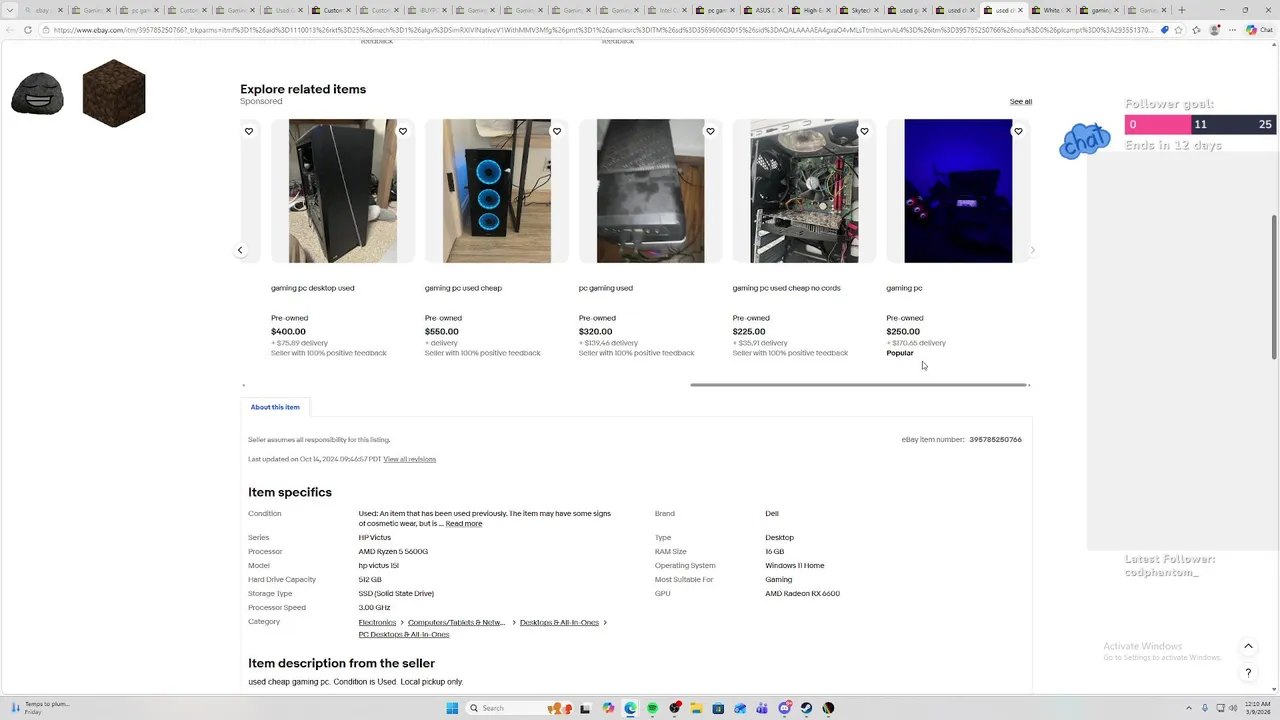This screenshot has height=720, width=1280.
Task: Open the 'no cords' PC interior image
Action: [804, 191]
